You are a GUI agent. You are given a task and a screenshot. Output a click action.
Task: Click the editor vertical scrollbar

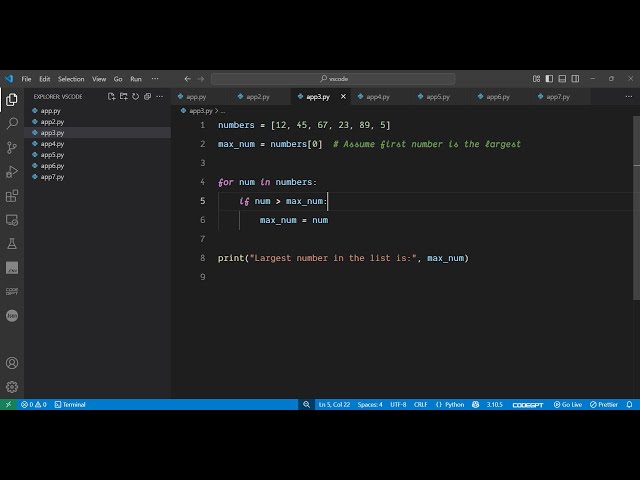(x=636, y=208)
